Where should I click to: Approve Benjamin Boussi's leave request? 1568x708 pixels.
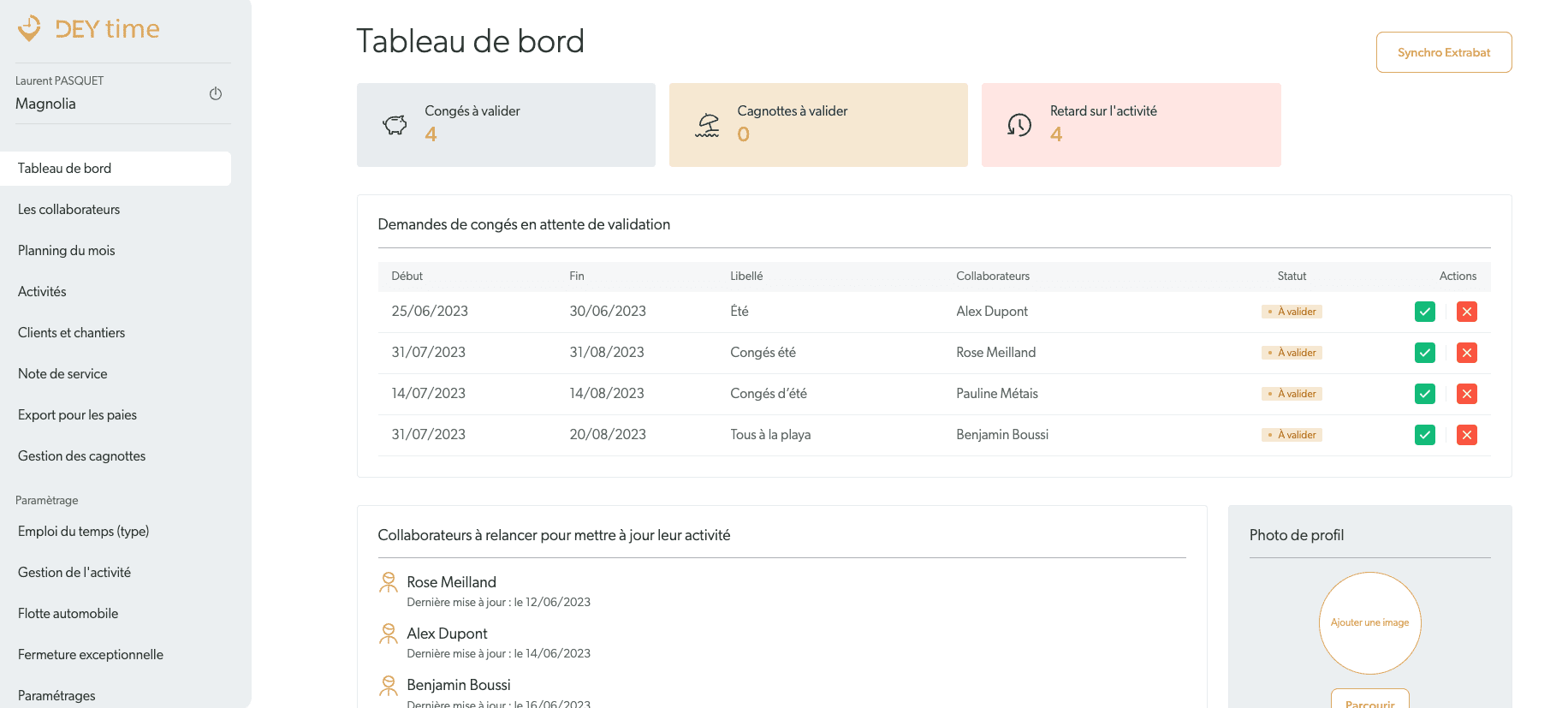coord(1425,435)
